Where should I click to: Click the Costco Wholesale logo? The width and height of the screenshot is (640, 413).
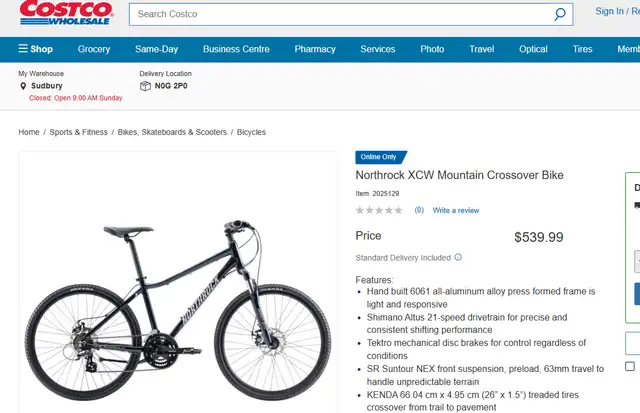pos(66,12)
